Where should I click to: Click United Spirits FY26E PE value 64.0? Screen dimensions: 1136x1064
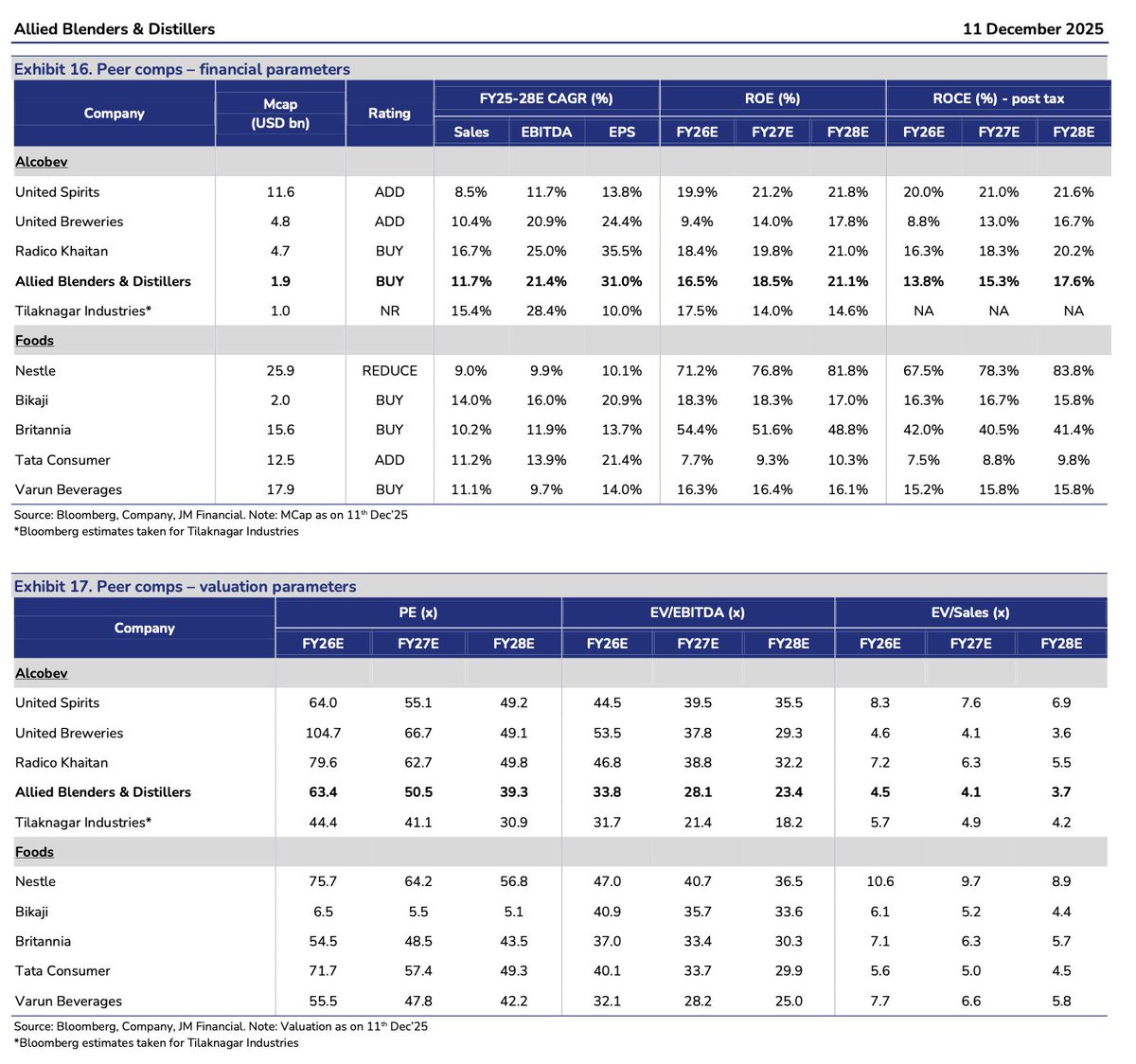point(323,702)
